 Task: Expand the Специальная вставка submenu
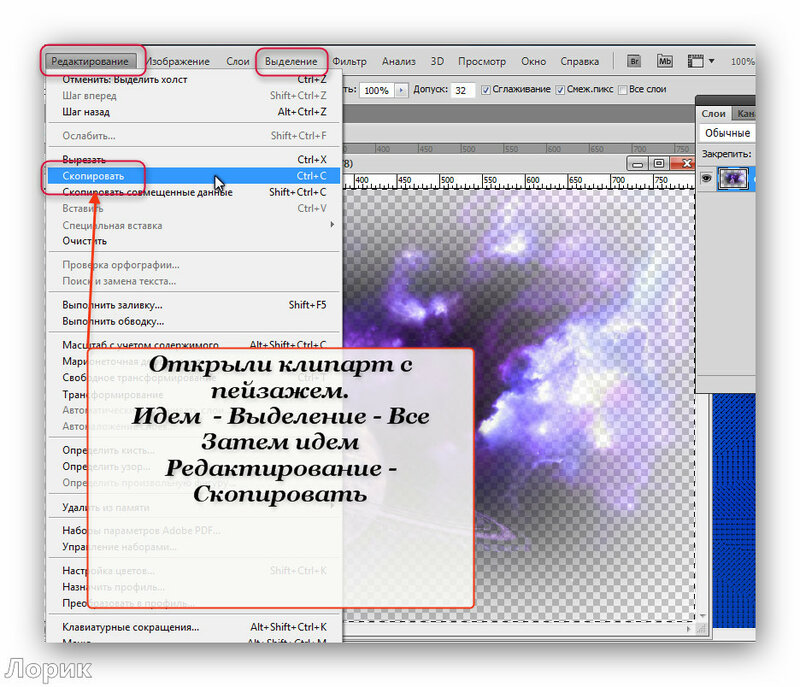tap(194, 225)
